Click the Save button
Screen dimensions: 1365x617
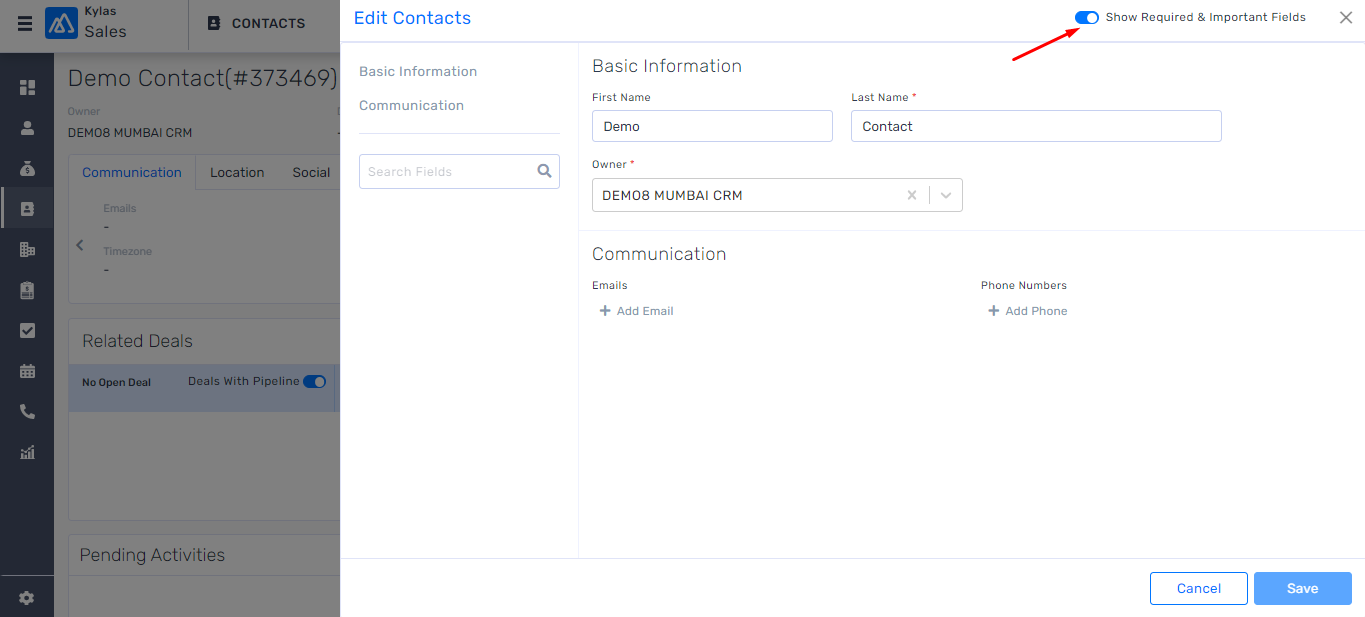pos(1302,588)
